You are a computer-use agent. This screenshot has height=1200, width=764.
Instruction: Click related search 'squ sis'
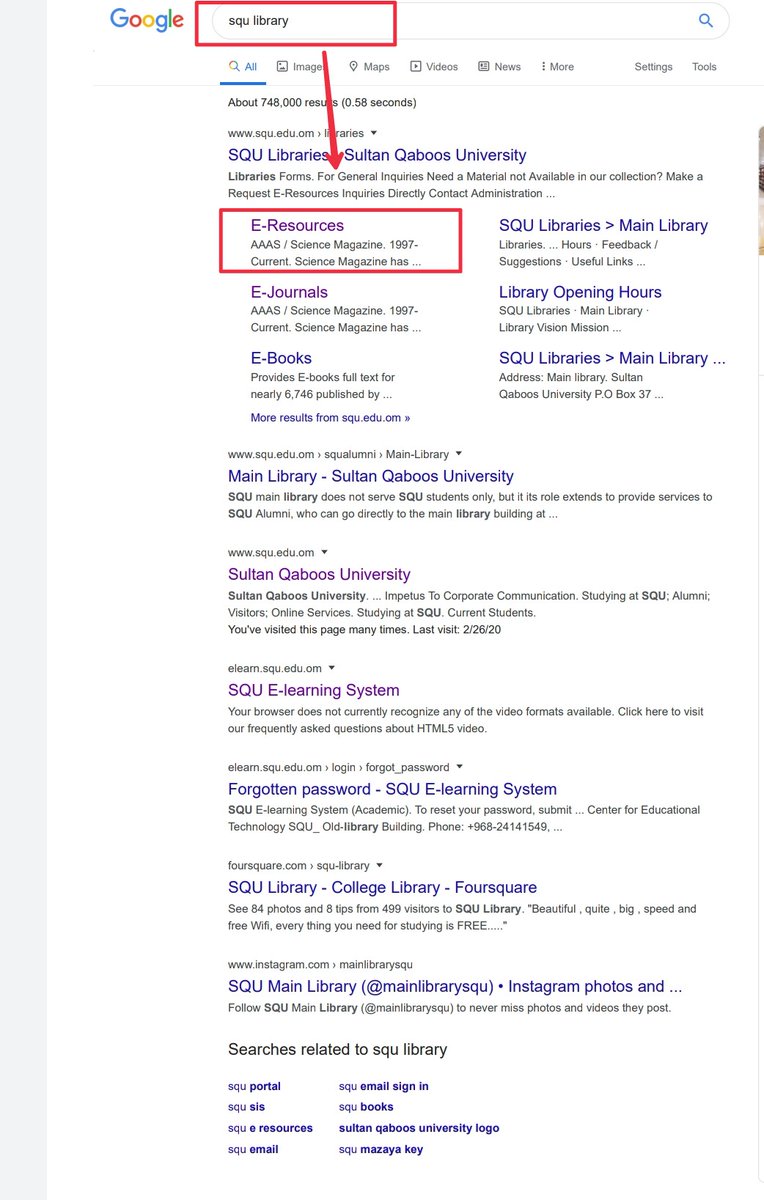(246, 1107)
